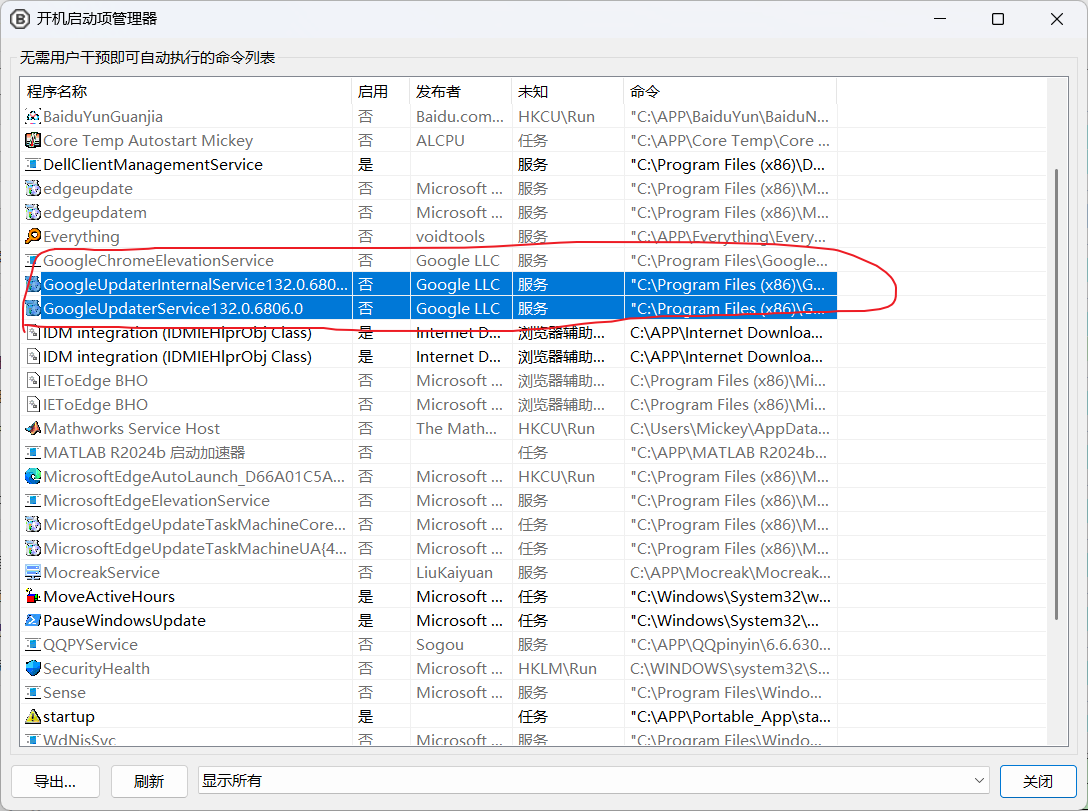
Task: Click command cell of QQPYService row
Action: click(730, 644)
